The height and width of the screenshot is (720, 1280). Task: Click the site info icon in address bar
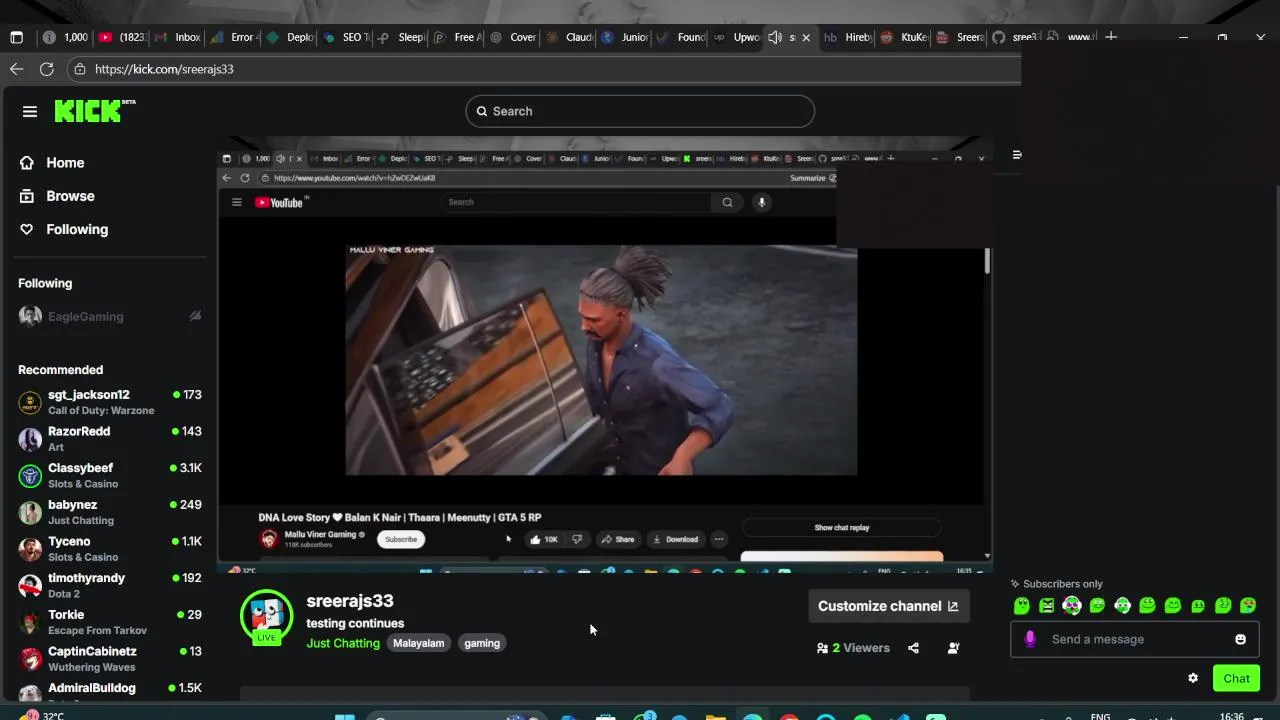80,69
